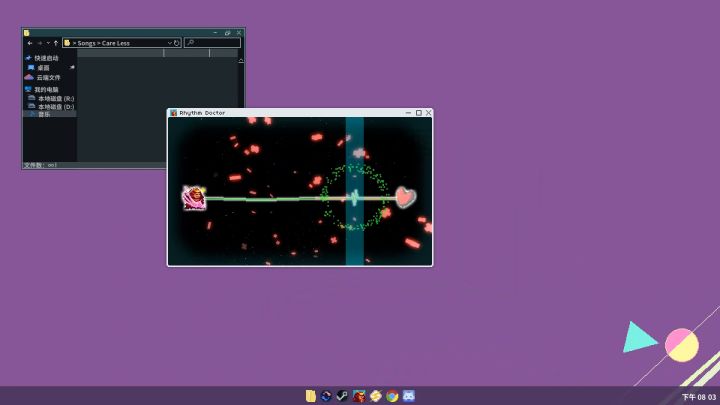The width and height of the screenshot is (720, 405).
Task: Open Discord from the taskbar
Action: click(x=409, y=396)
